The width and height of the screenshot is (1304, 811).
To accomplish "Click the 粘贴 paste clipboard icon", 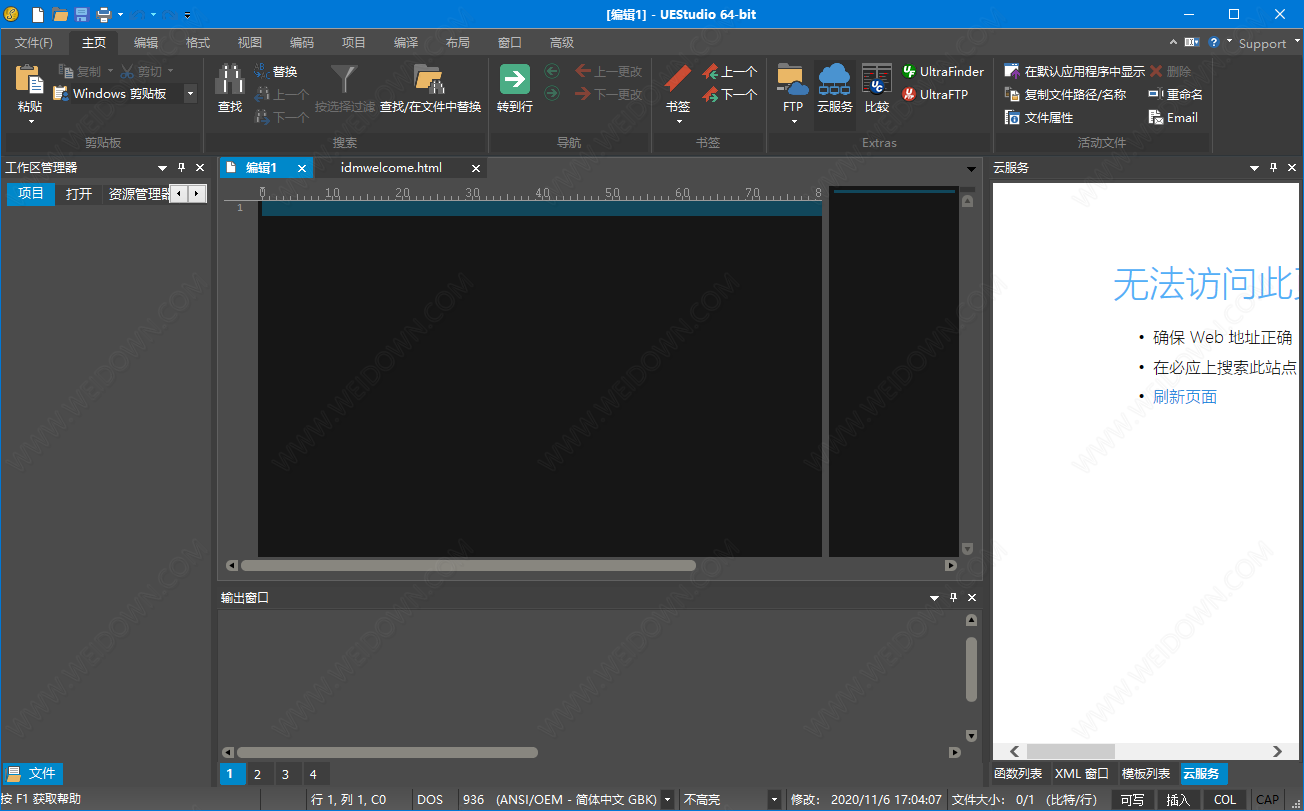I will pos(30,81).
